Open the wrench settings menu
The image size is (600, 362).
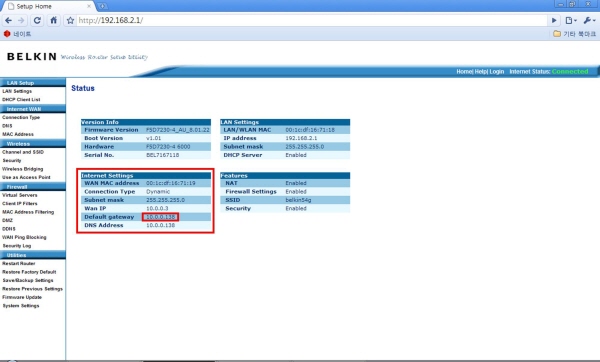point(589,20)
